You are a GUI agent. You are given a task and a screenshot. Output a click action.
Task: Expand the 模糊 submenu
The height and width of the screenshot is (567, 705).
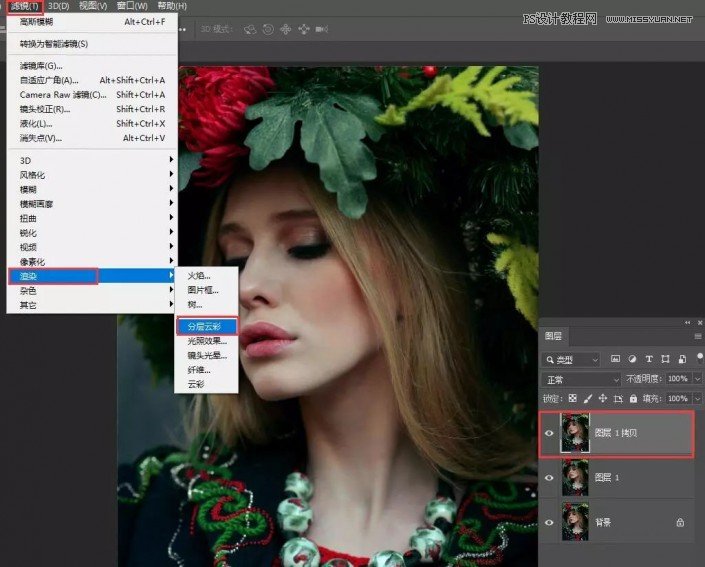[x=92, y=189]
